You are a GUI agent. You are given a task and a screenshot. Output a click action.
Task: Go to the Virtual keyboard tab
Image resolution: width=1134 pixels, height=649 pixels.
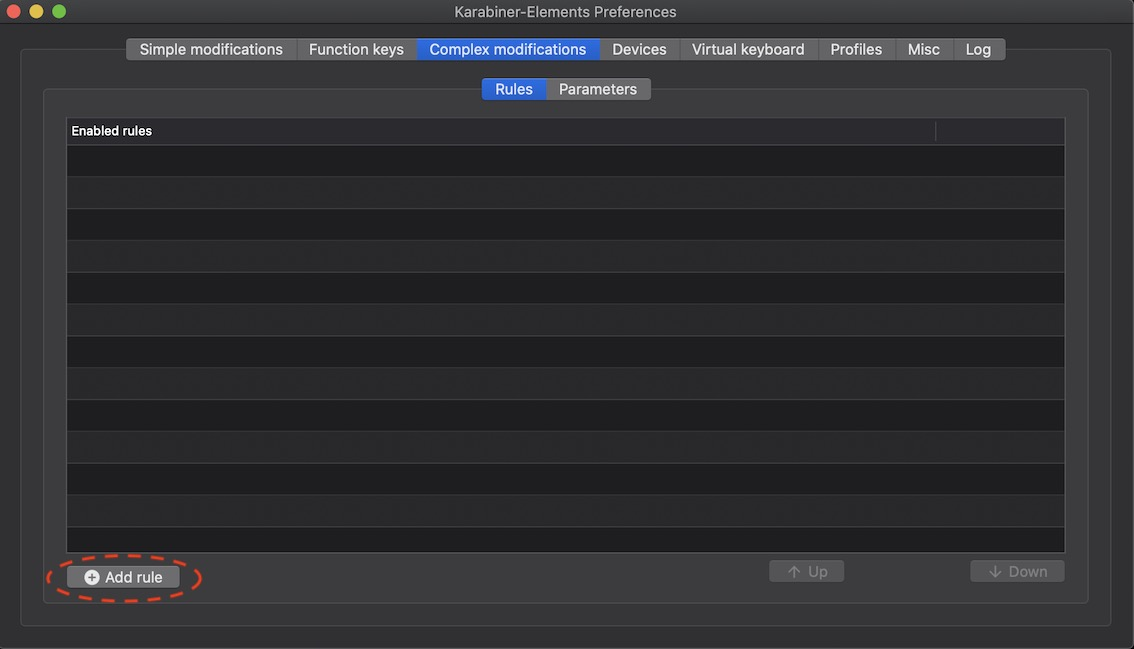[x=748, y=49]
